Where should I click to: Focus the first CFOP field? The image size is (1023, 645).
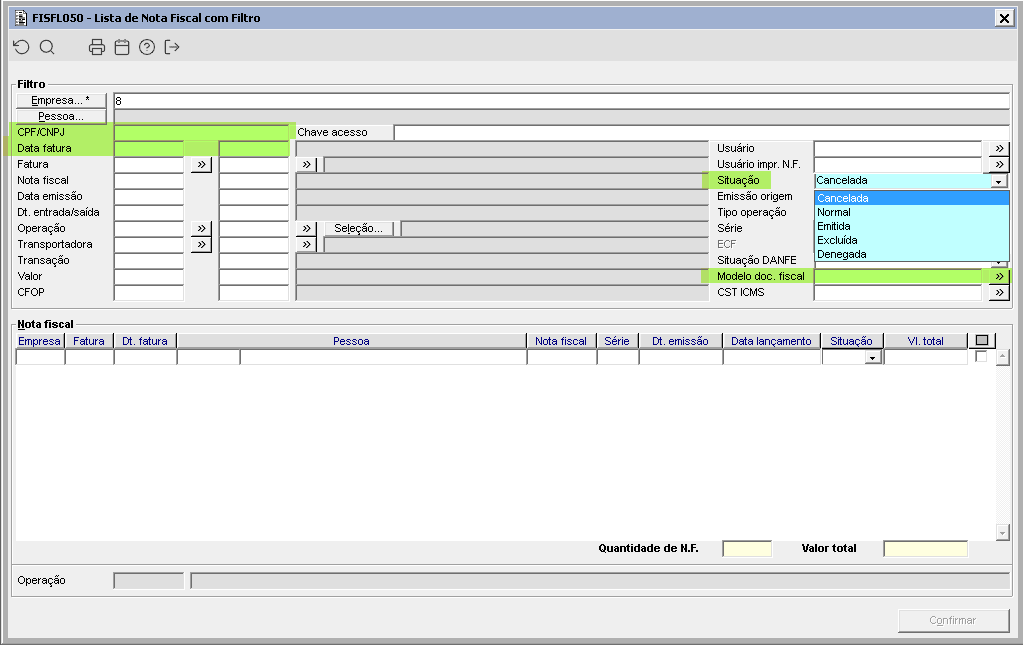tap(149, 293)
